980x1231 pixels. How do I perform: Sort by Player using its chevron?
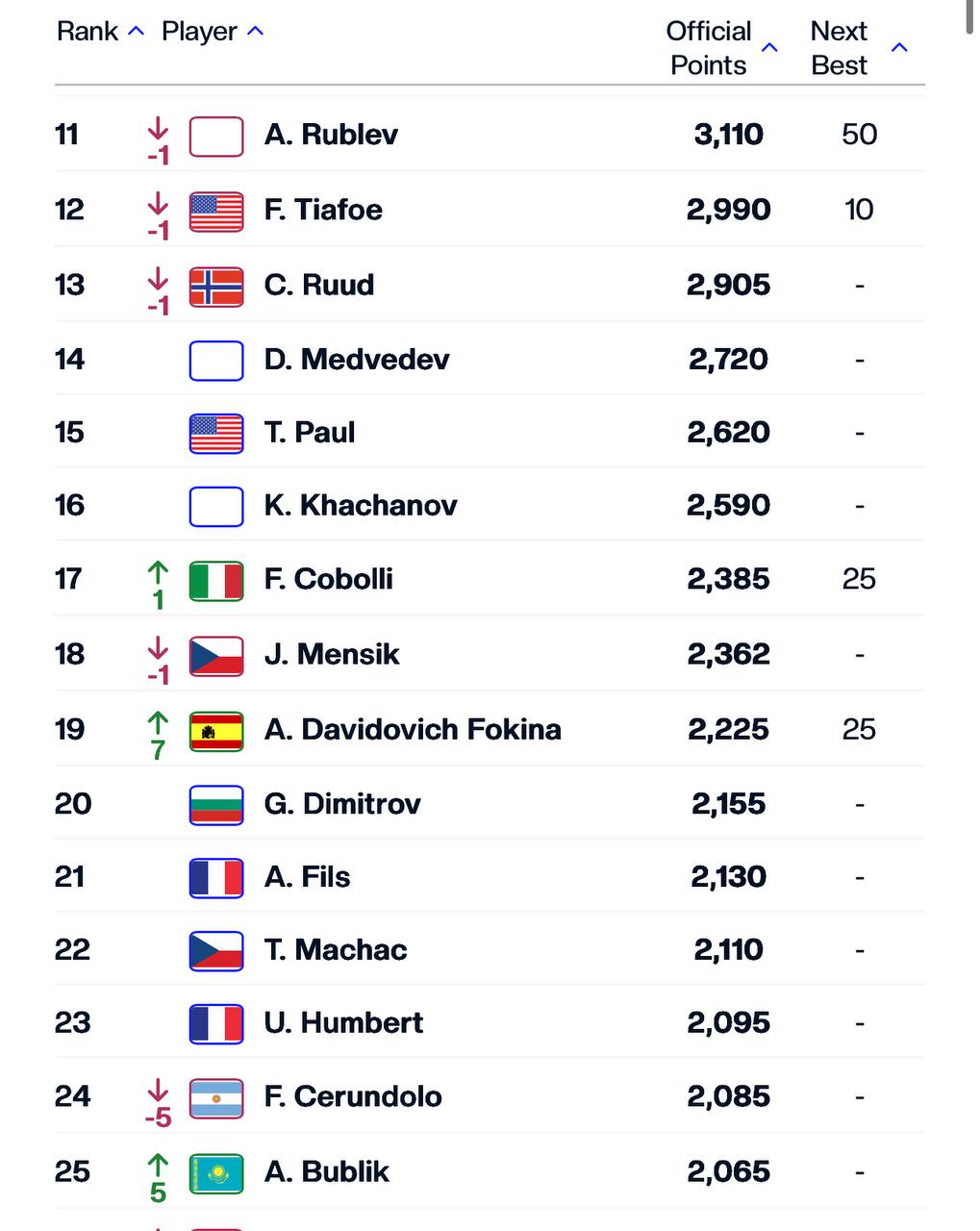pos(255,31)
